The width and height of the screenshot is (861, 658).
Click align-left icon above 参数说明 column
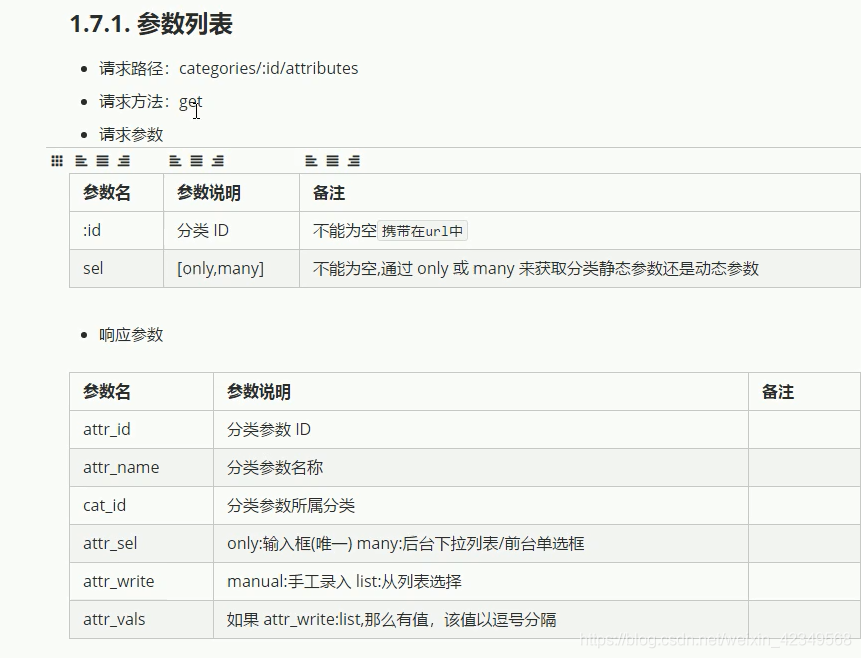click(175, 161)
